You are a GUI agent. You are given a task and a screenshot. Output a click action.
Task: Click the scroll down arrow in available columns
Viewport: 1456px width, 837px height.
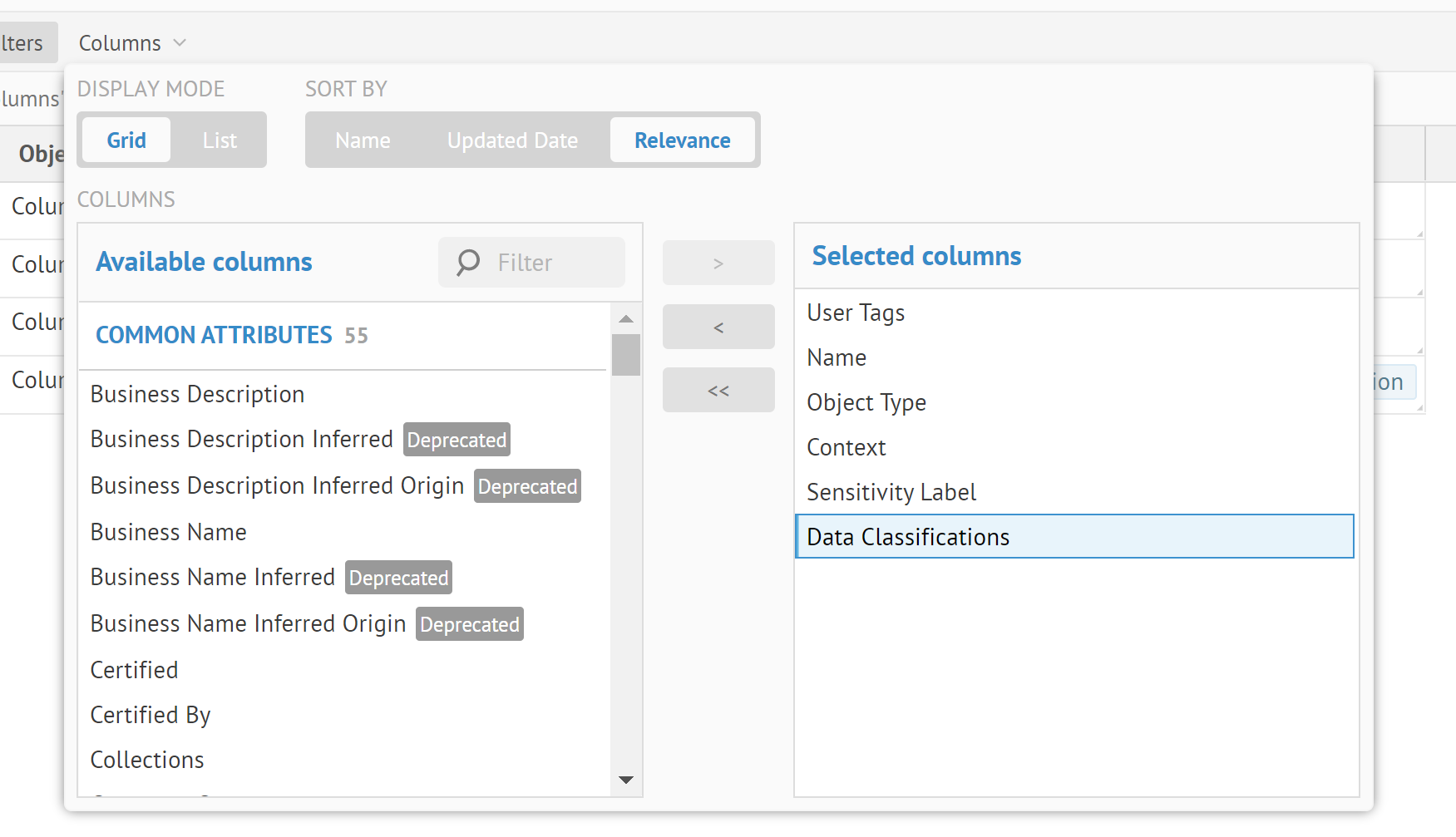click(x=626, y=780)
